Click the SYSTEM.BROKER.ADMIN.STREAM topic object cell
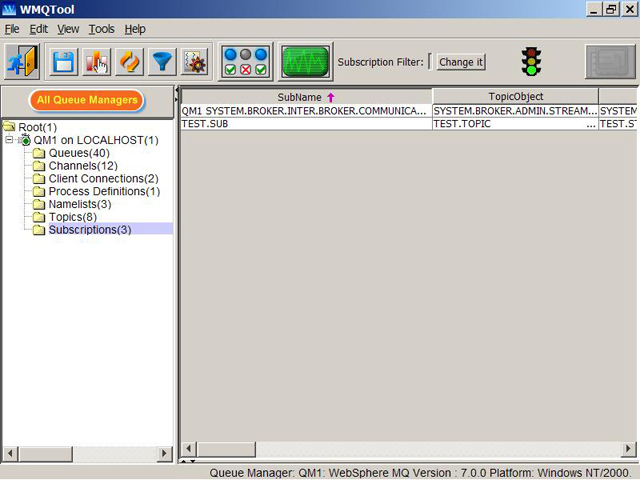 pos(516,111)
